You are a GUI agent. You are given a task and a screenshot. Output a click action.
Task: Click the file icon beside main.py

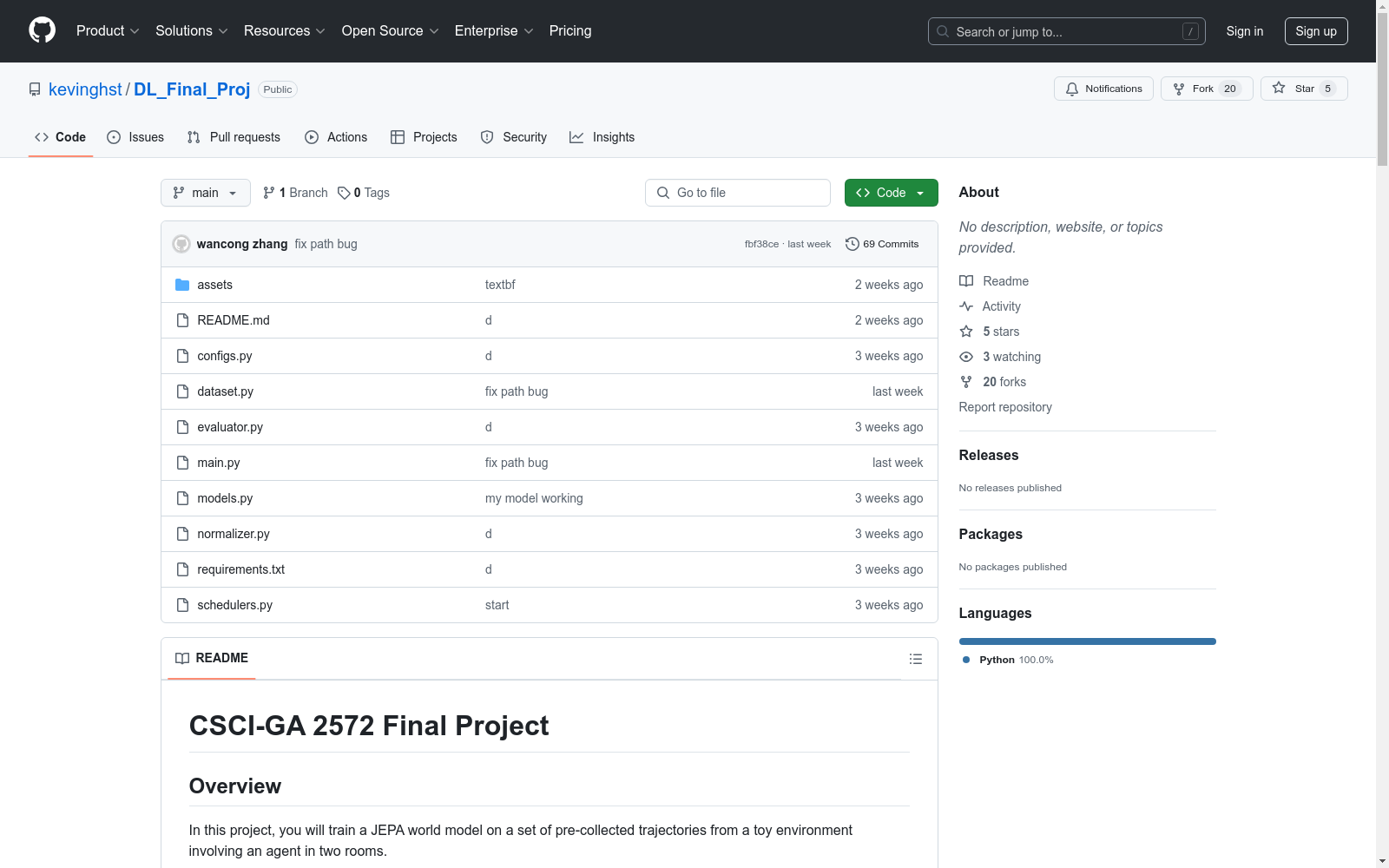pyautogui.click(x=182, y=463)
